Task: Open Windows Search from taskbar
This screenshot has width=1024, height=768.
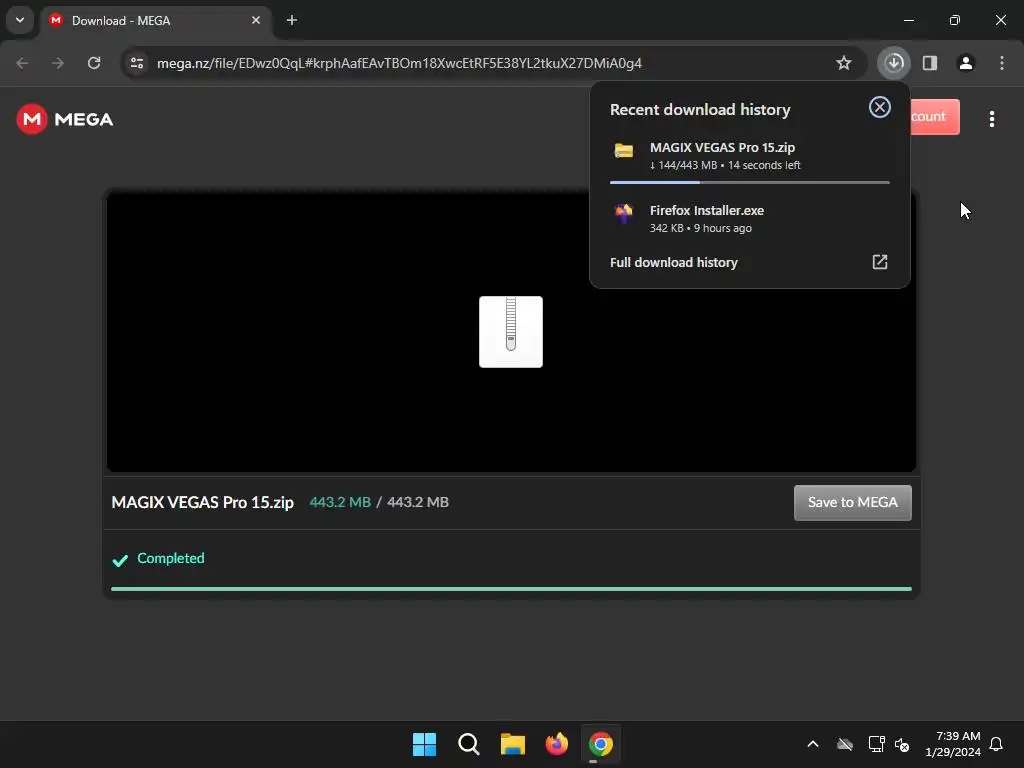Action: (468, 744)
